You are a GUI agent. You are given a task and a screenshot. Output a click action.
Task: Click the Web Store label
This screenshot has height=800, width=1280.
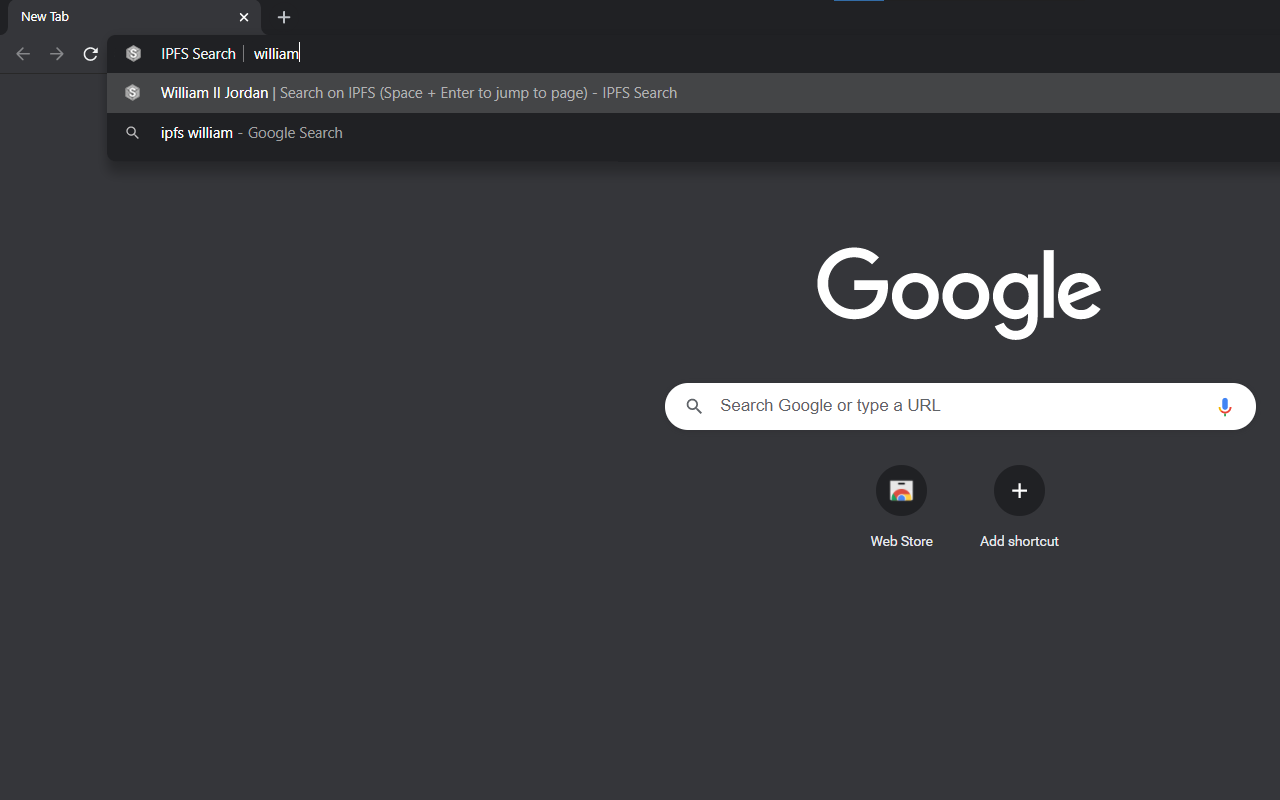tap(901, 541)
